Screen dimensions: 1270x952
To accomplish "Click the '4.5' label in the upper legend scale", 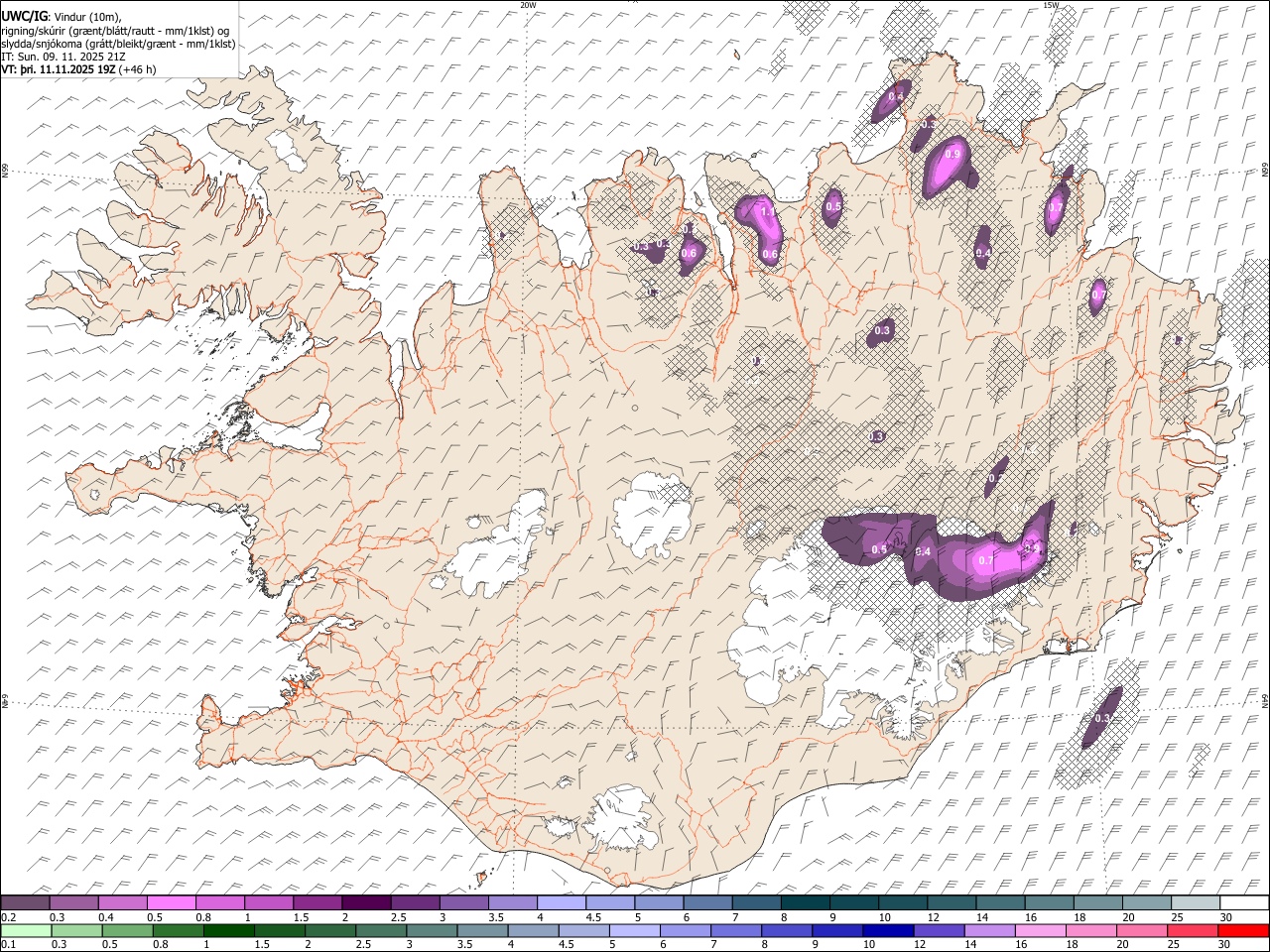I will click(593, 917).
